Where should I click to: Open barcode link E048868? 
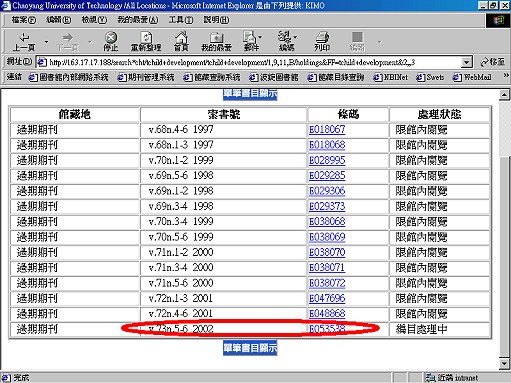click(x=327, y=314)
